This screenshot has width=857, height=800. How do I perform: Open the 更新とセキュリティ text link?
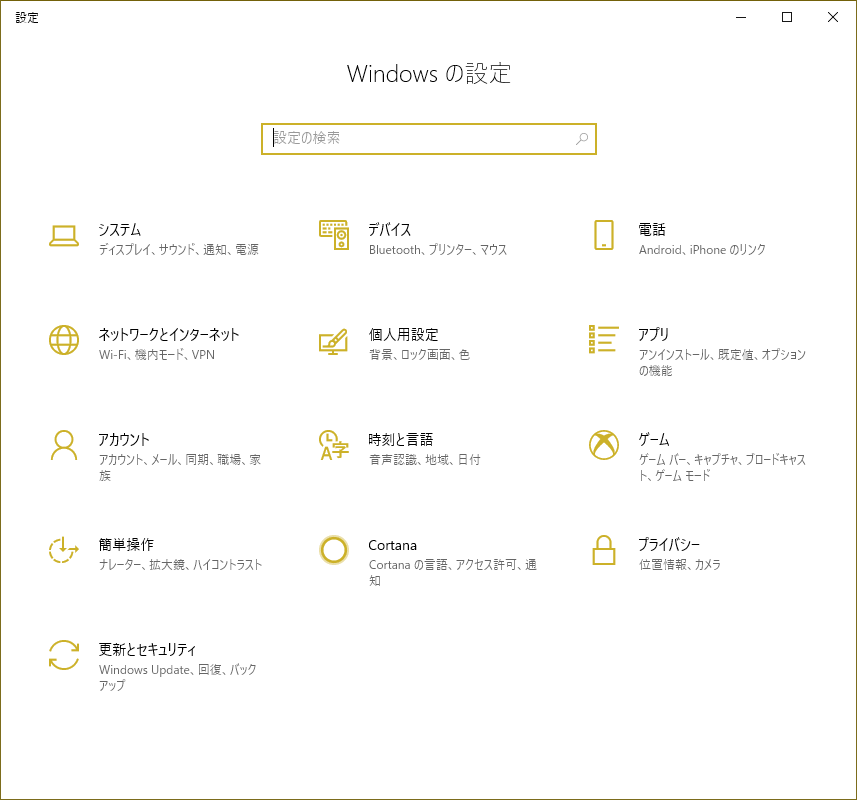click(147, 650)
